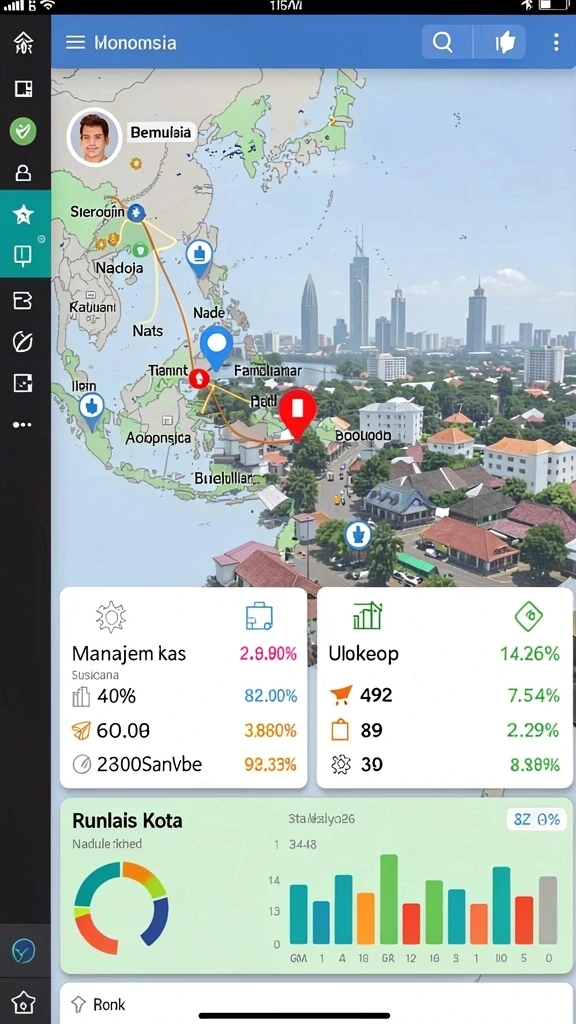Viewport: 576px width, 1024px height.
Task: Click the person profile sidebar icon
Action: click(23, 173)
